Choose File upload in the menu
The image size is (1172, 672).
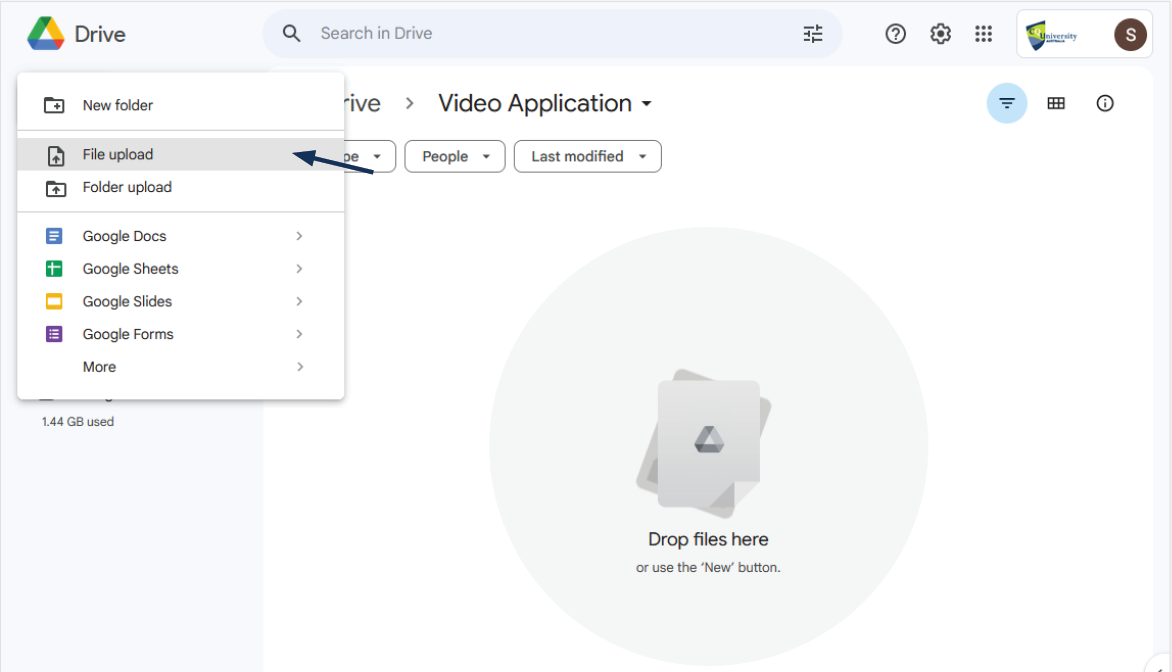[x=118, y=154]
